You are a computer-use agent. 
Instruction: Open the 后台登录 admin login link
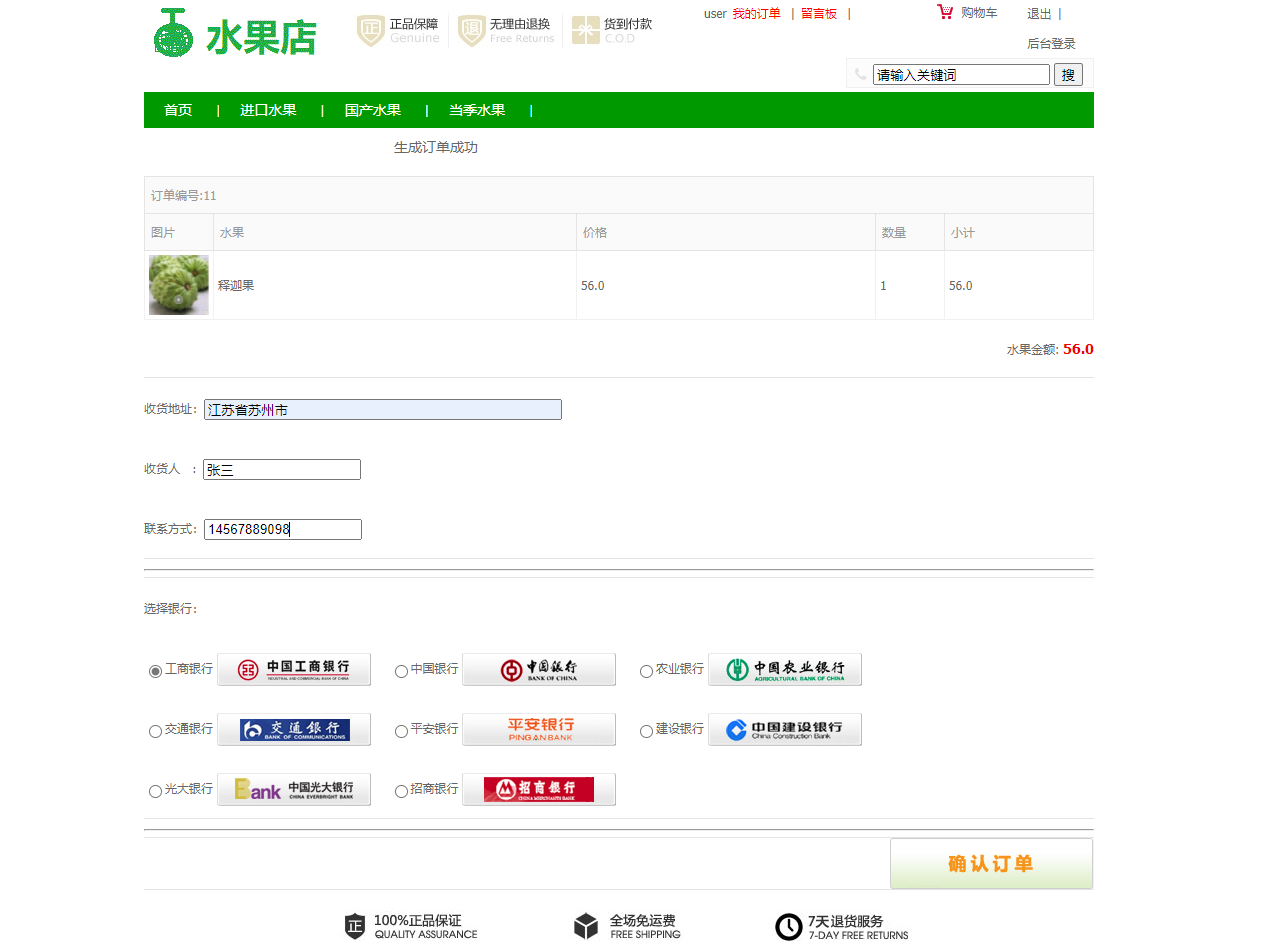click(x=1051, y=44)
